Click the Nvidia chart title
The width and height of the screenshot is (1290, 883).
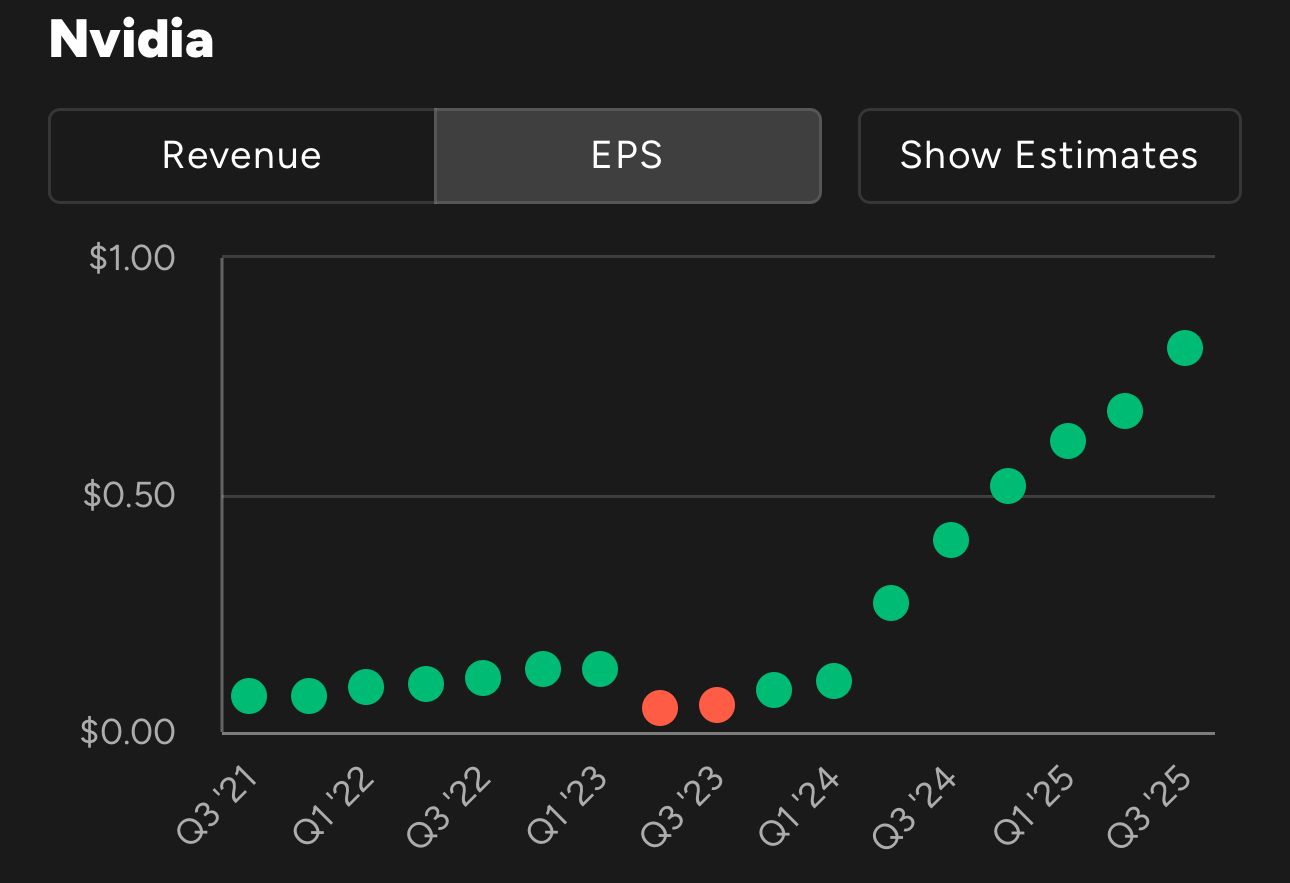click(131, 40)
